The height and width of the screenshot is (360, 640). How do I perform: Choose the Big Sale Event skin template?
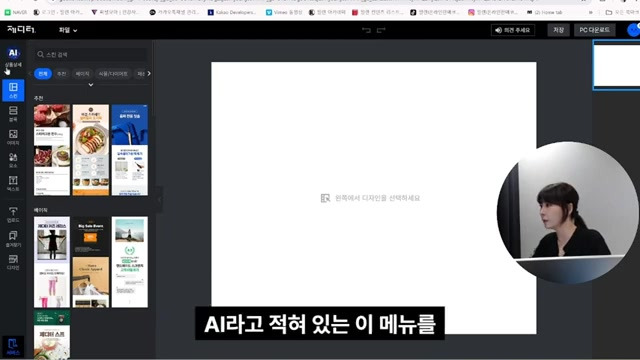pos(91,262)
